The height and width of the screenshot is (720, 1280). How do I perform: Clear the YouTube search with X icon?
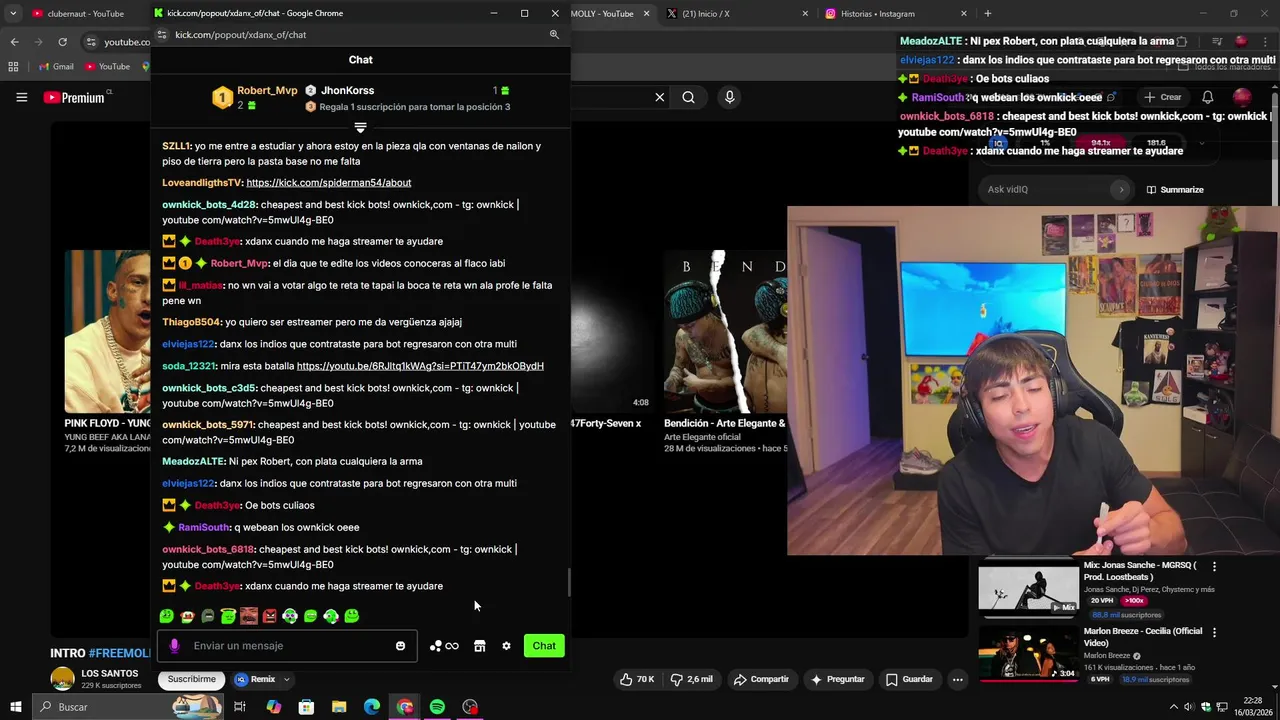(x=660, y=97)
